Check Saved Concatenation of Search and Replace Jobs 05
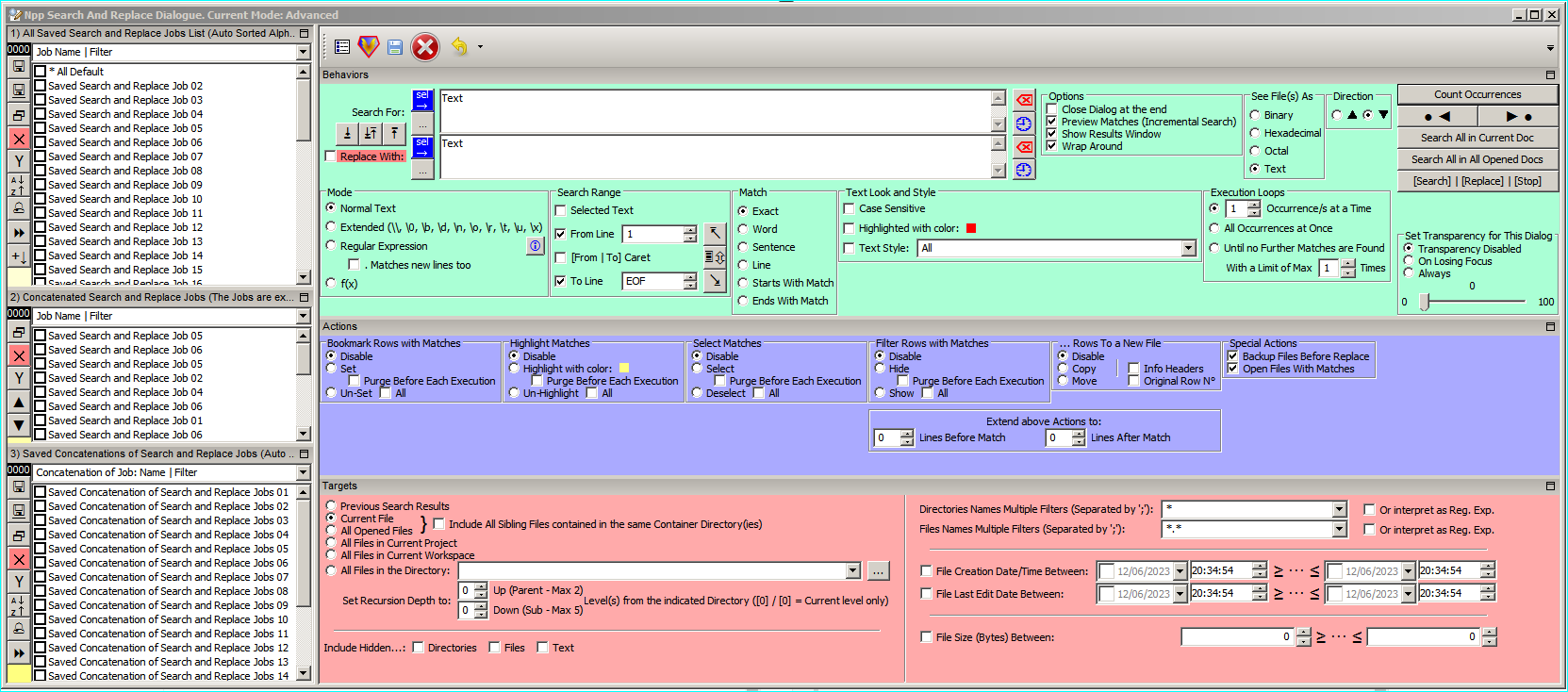The height and width of the screenshot is (692, 1568). (40, 549)
